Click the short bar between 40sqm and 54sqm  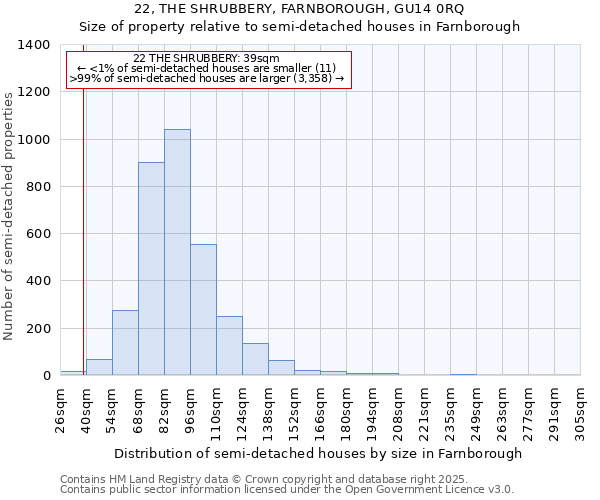point(99,367)
